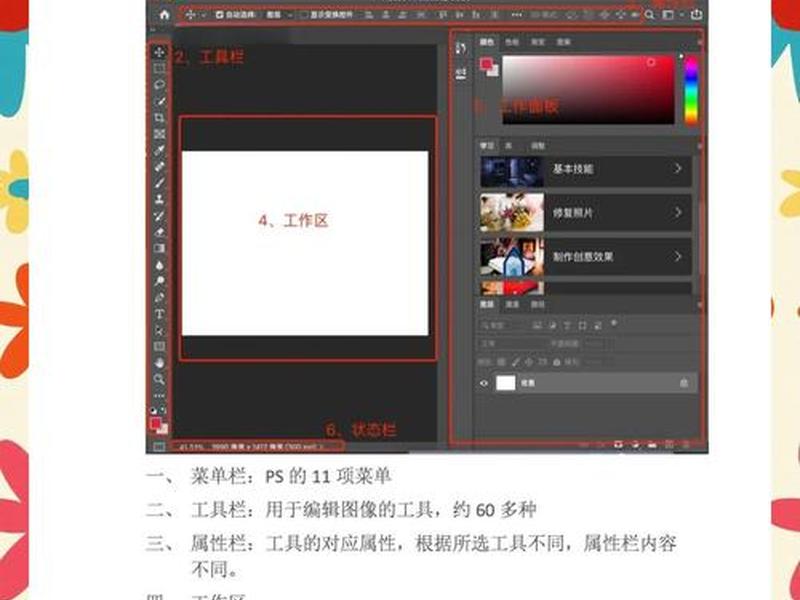Expand the 修复照片 chevron
The width and height of the screenshot is (800, 600).
click(x=678, y=212)
